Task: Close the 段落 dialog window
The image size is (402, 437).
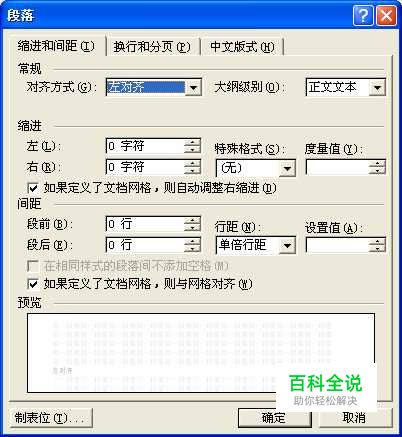Action: pos(386,16)
